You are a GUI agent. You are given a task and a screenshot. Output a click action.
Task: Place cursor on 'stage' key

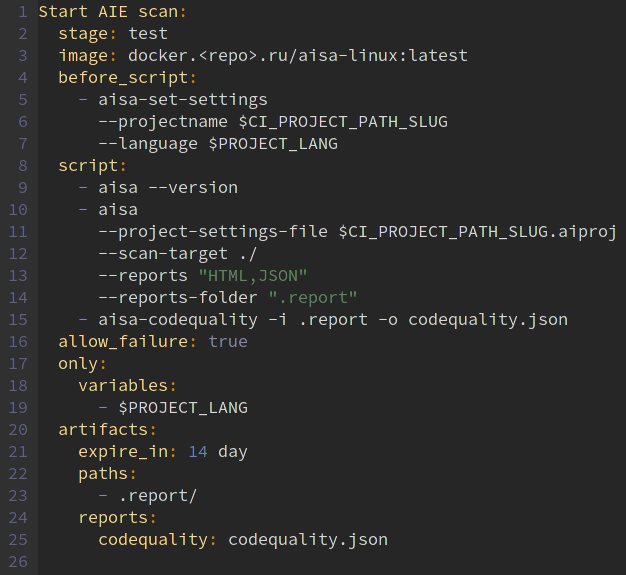(x=83, y=35)
